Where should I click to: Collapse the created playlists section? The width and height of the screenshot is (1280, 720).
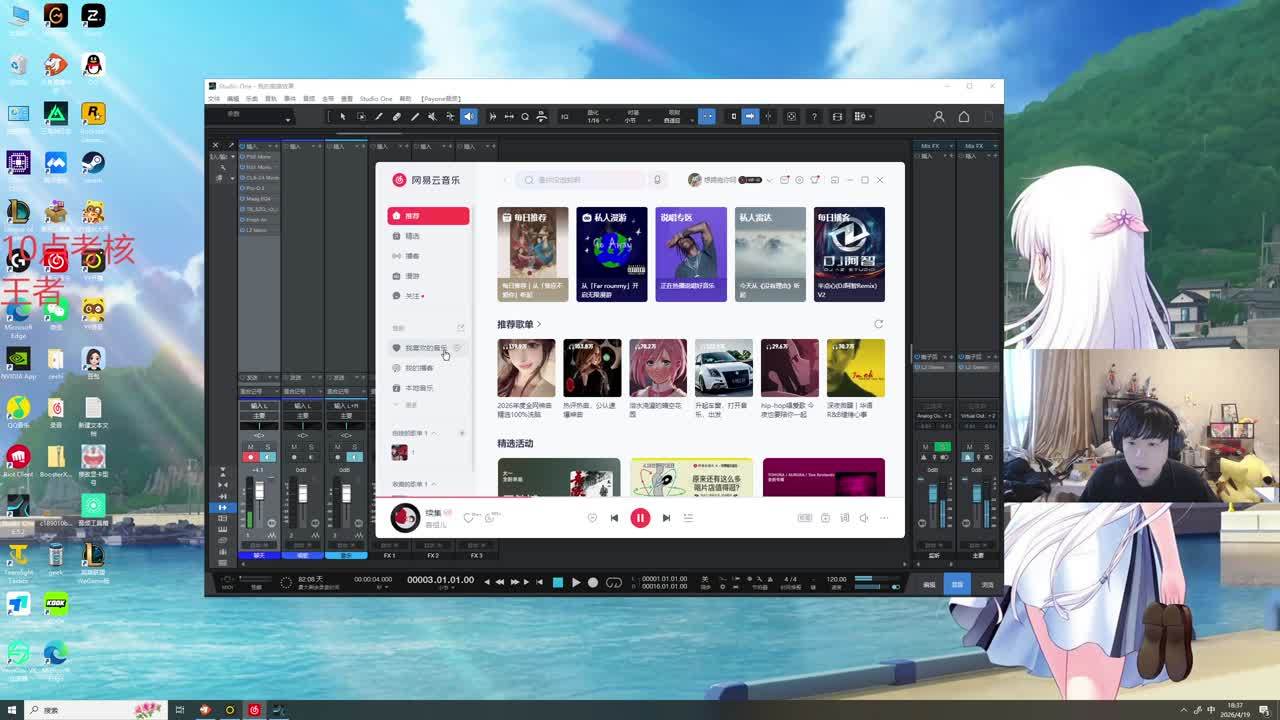[x=433, y=433]
